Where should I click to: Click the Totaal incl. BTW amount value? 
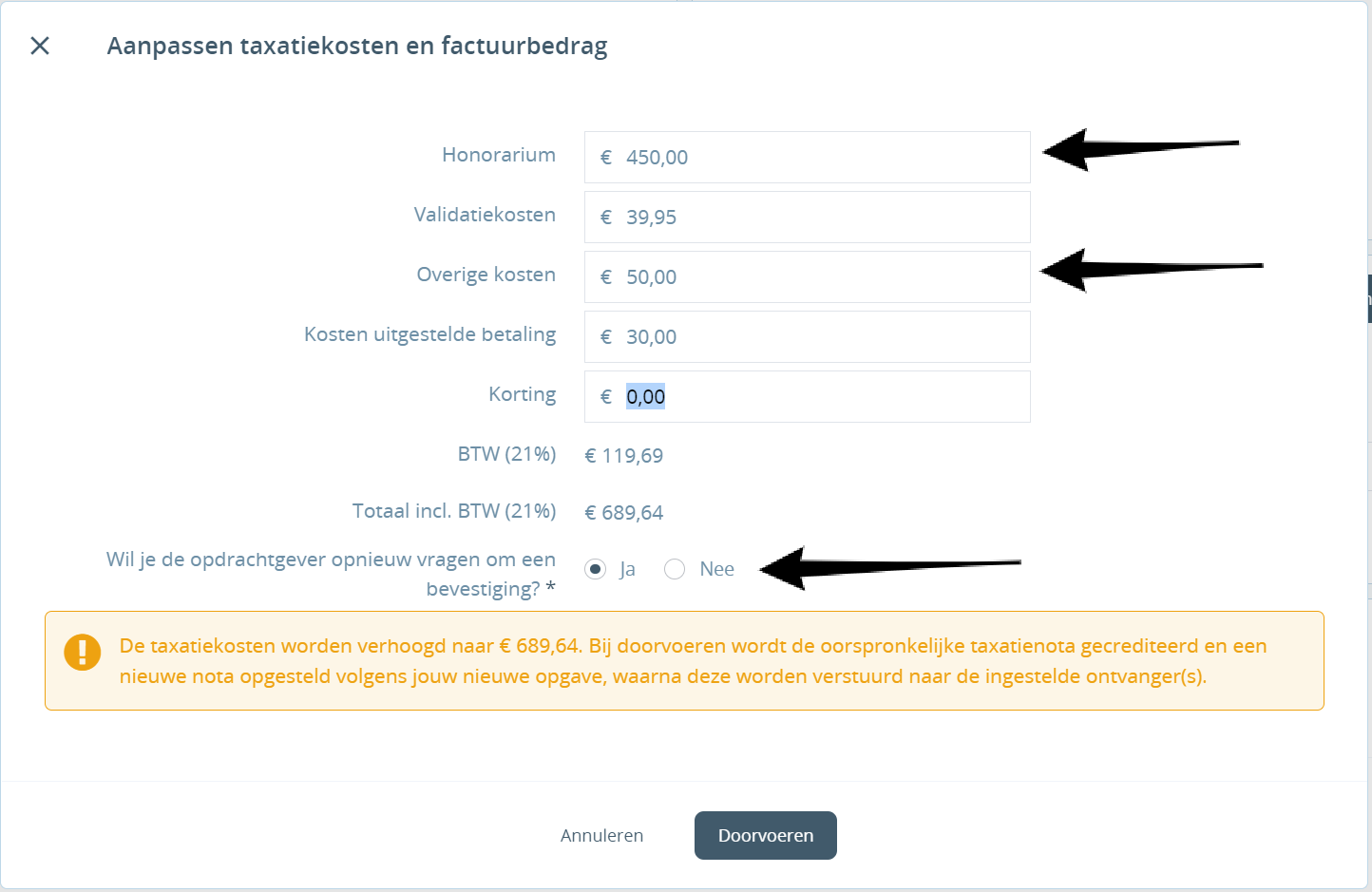(624, 513)
